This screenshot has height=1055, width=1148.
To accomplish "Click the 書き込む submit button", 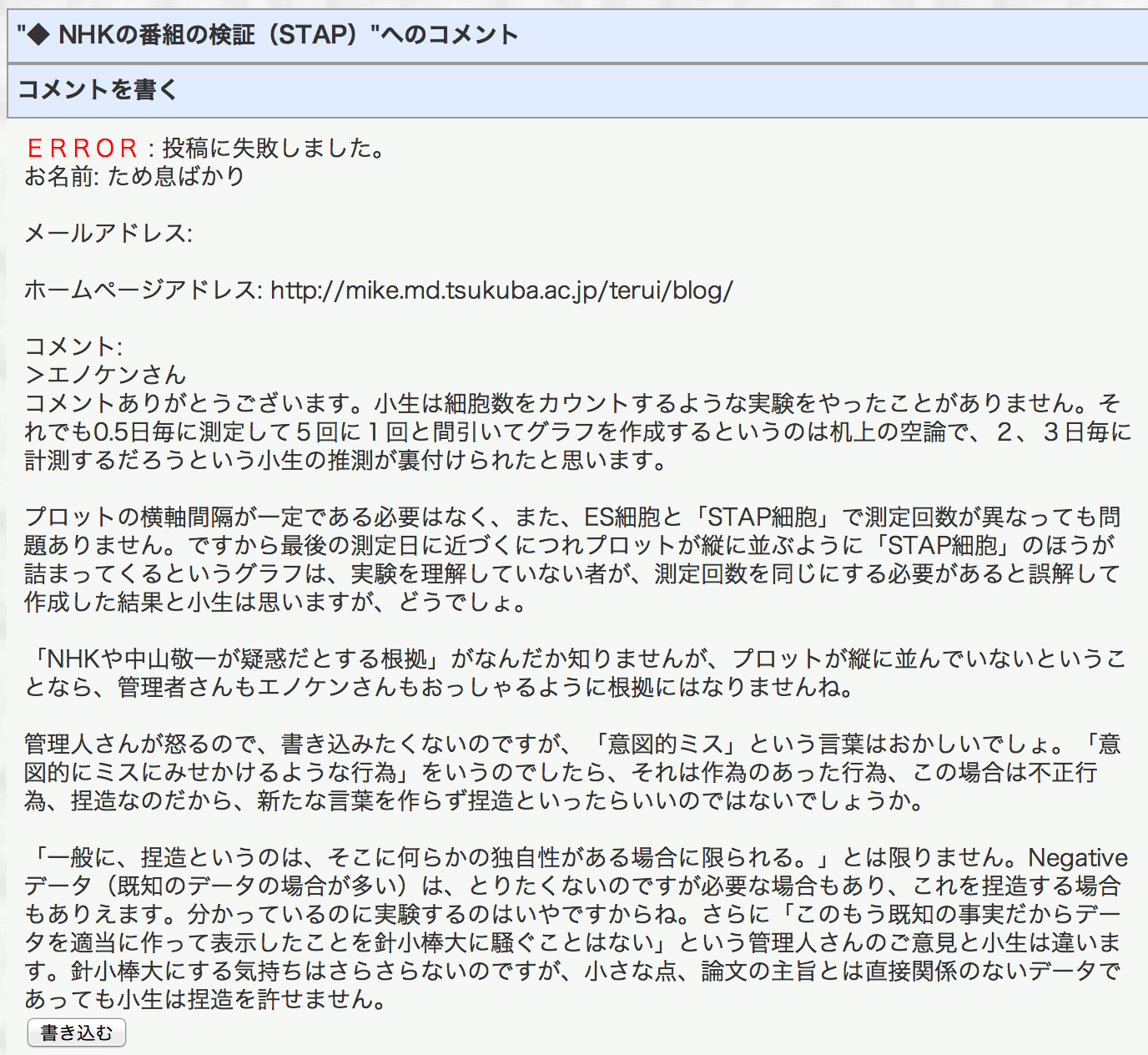I will tap(76, 1032).
